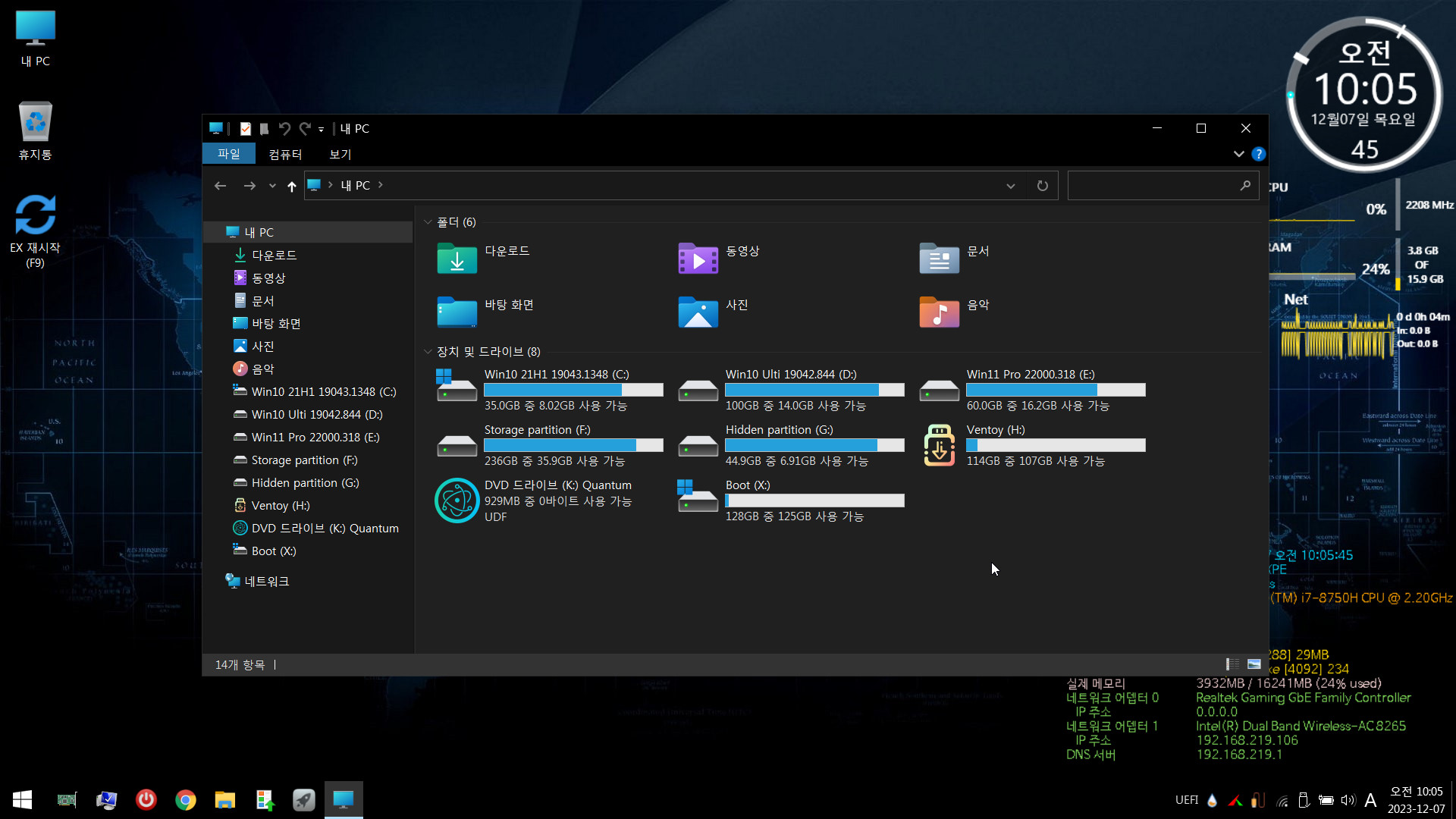Viewport: 1456px width, 819px height.
Task: Collapse the 폴더 (6) group
Action: pos(428,222)
